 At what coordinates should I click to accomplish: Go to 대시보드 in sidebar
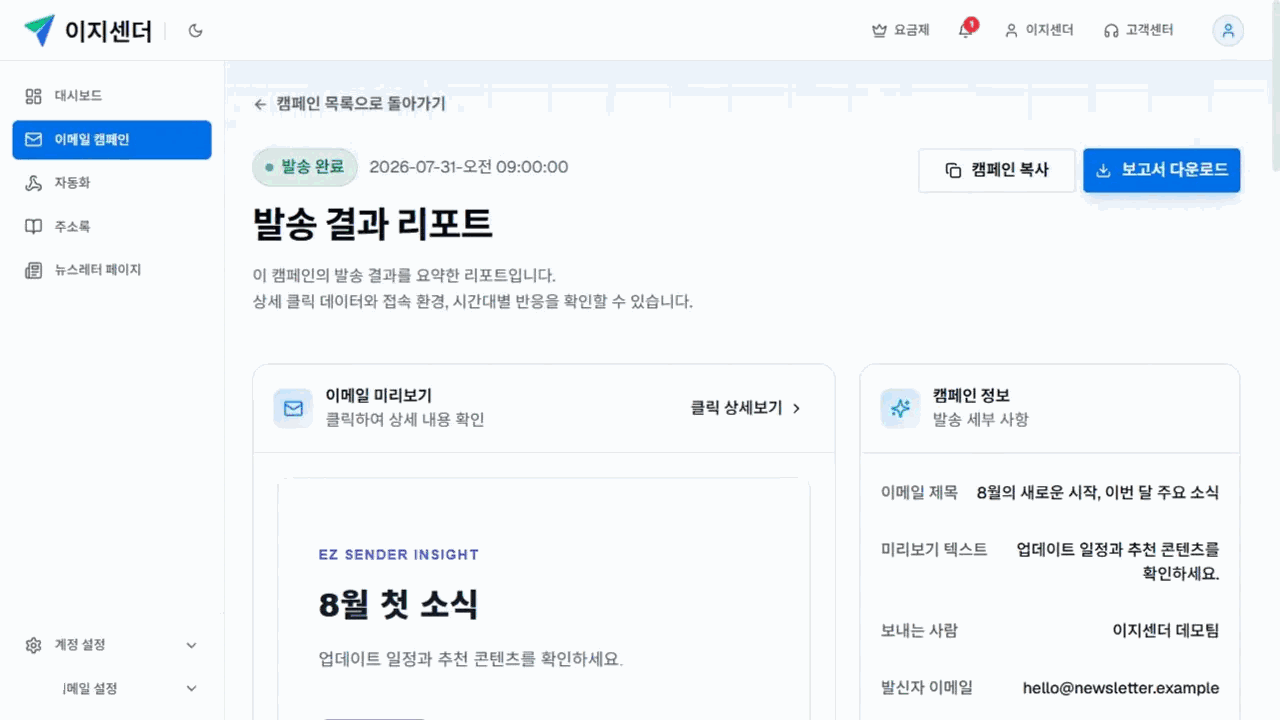(x=112, y=96)
